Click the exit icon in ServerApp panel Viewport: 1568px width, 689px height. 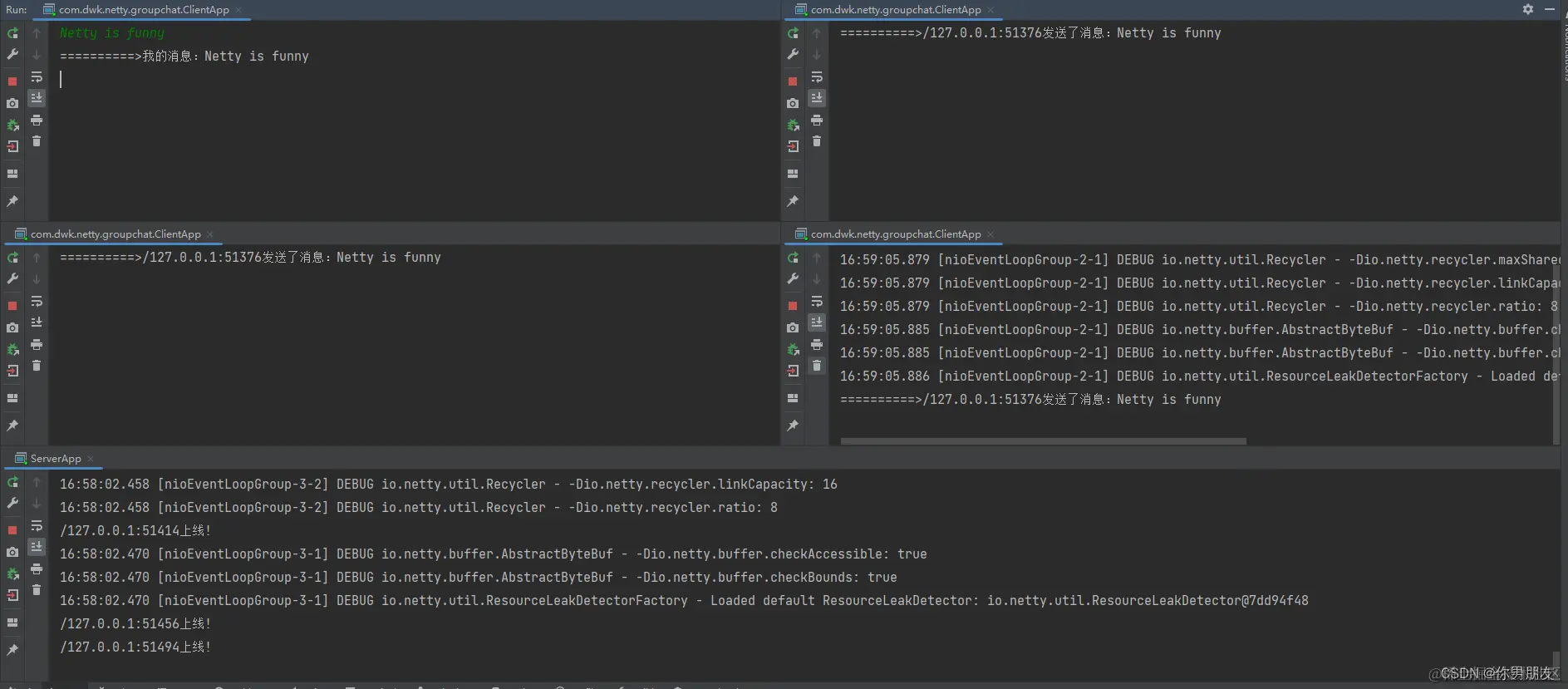click(x=12, y=595)
